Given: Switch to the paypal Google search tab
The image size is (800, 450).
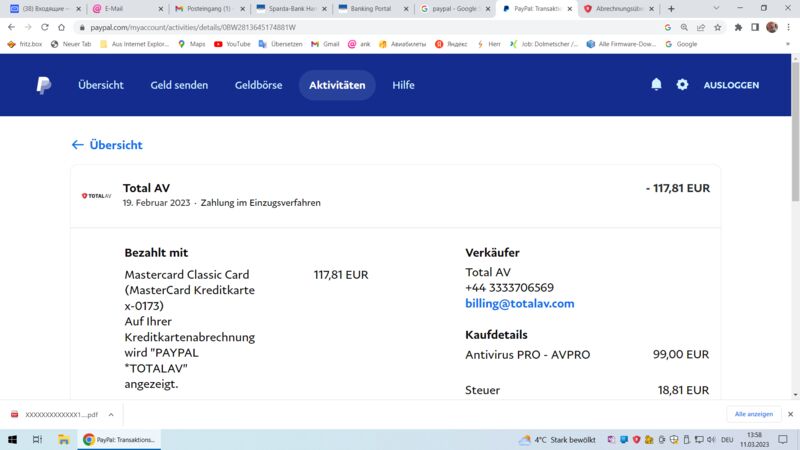Looking at the screenshot, I should click(454, 9).
